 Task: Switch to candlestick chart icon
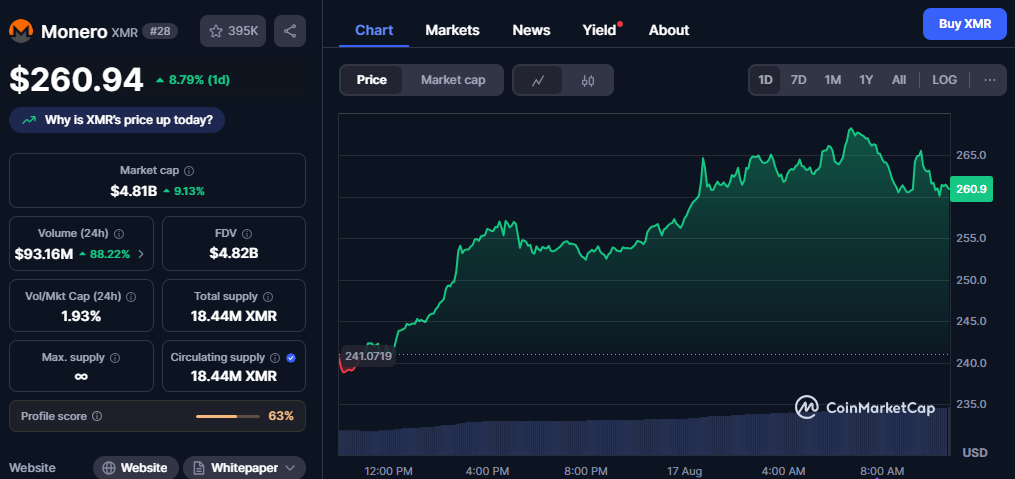588,80
